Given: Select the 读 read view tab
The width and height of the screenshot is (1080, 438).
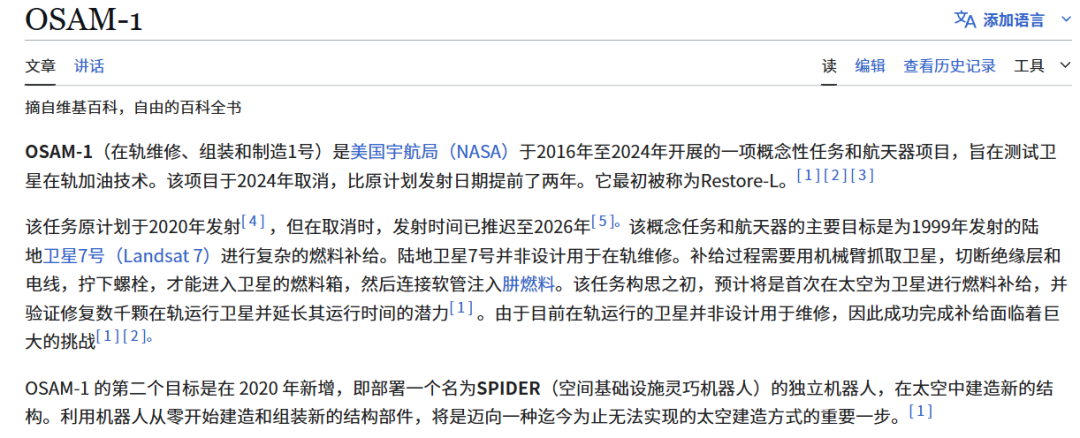Looking at the screenshot, I should [829, 66].
